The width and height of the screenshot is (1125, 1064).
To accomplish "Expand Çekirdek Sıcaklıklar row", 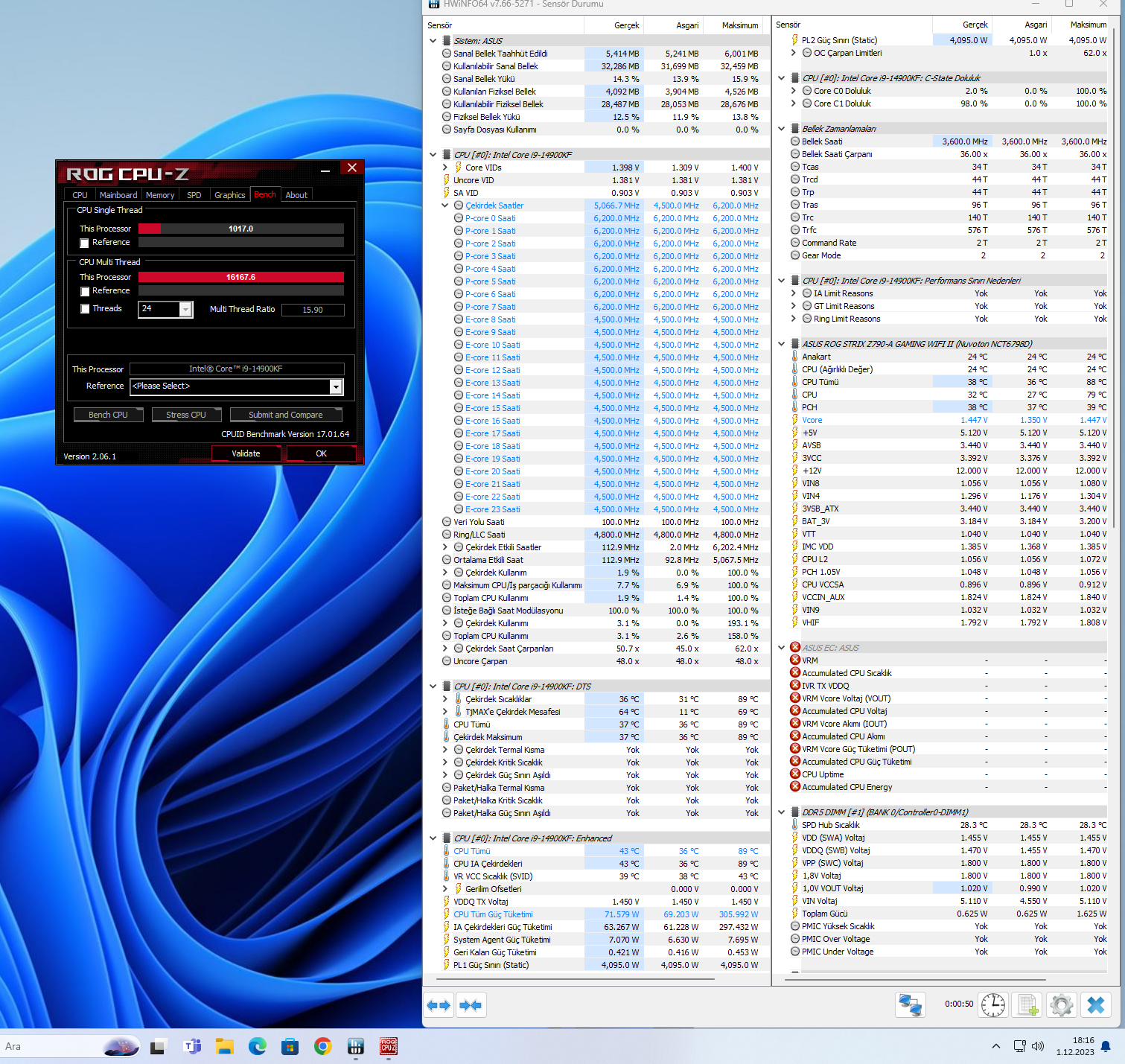I will pos(445,699).
